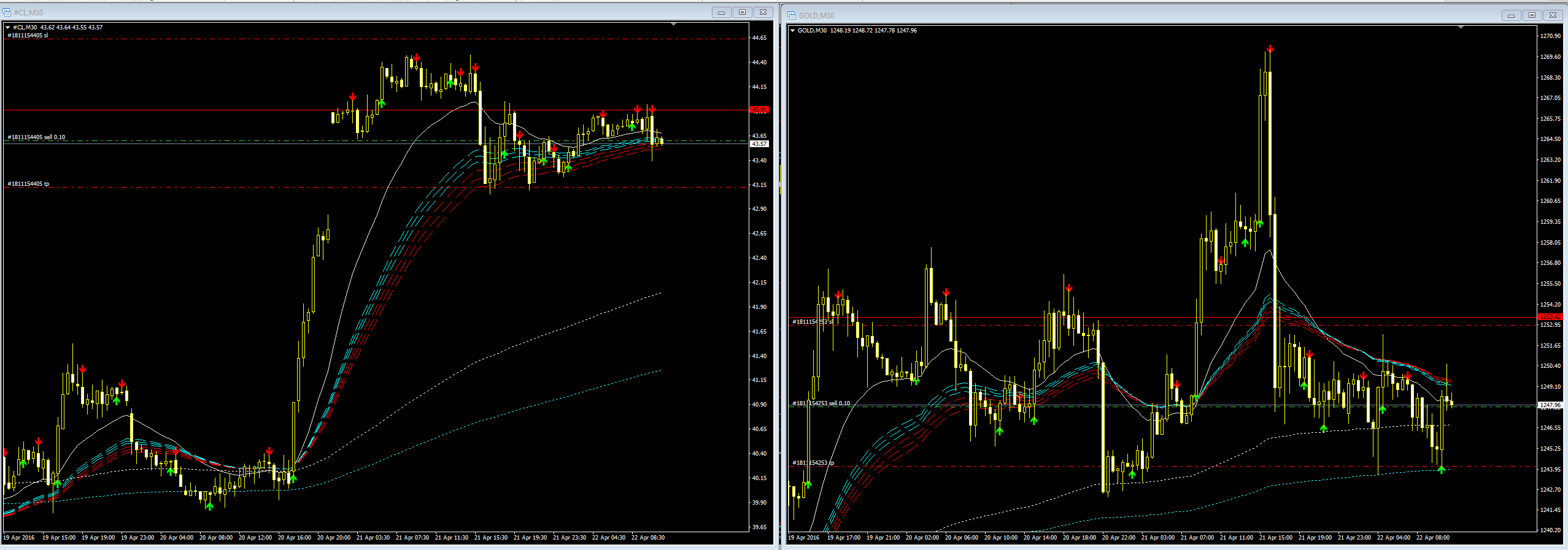The height and width of the screenshot is (550, 1568).
Task: Click the 39.65 price scale label
Action: [x=759, y=527]
